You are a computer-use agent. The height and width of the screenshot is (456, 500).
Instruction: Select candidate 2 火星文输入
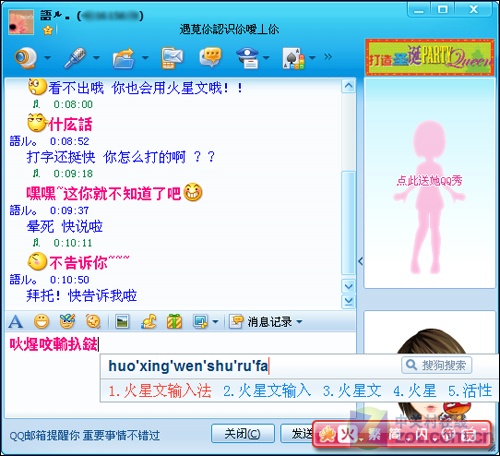(x=267, y=391)
